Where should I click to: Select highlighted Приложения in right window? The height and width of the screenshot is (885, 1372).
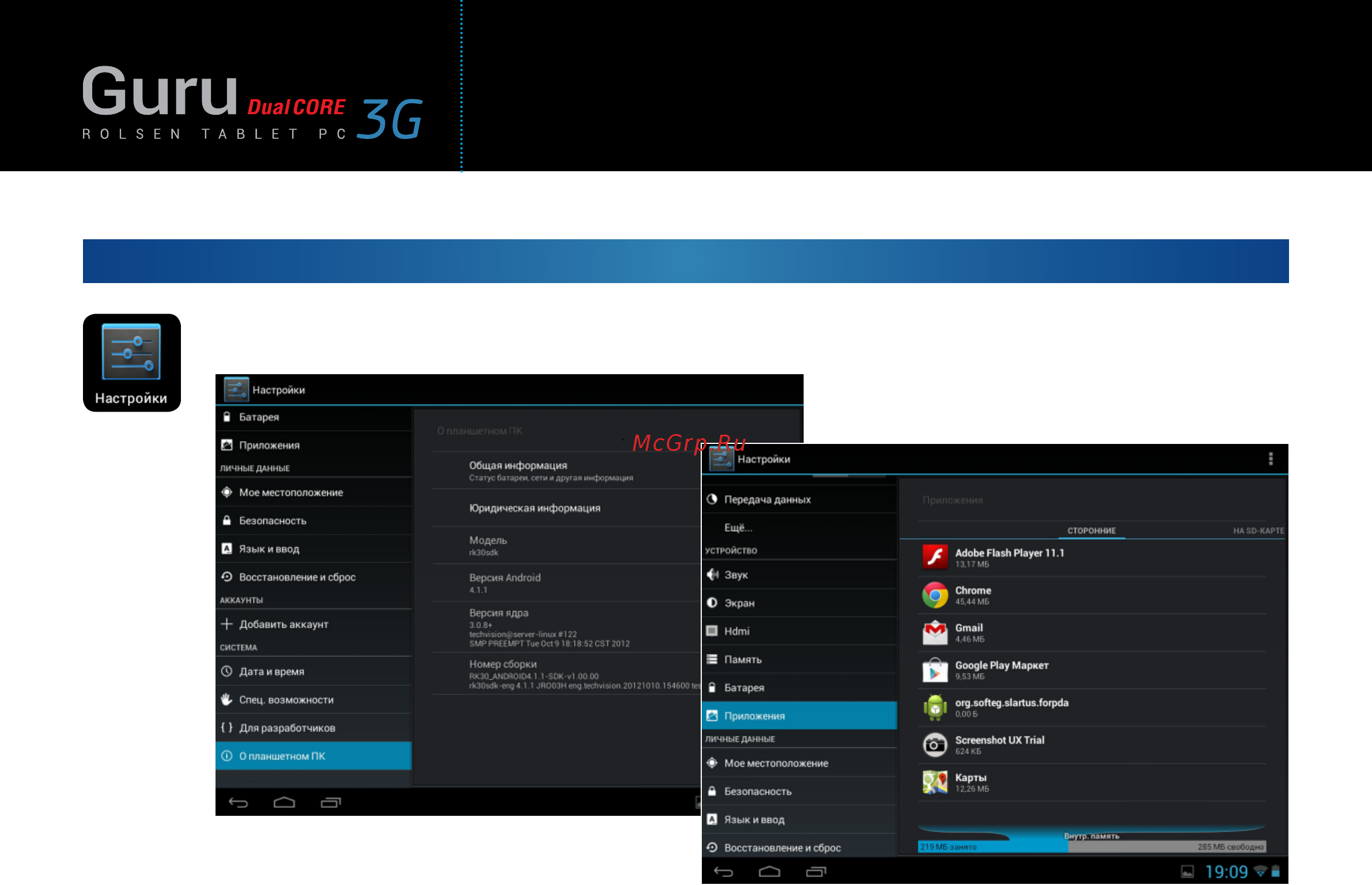[799, 715]
